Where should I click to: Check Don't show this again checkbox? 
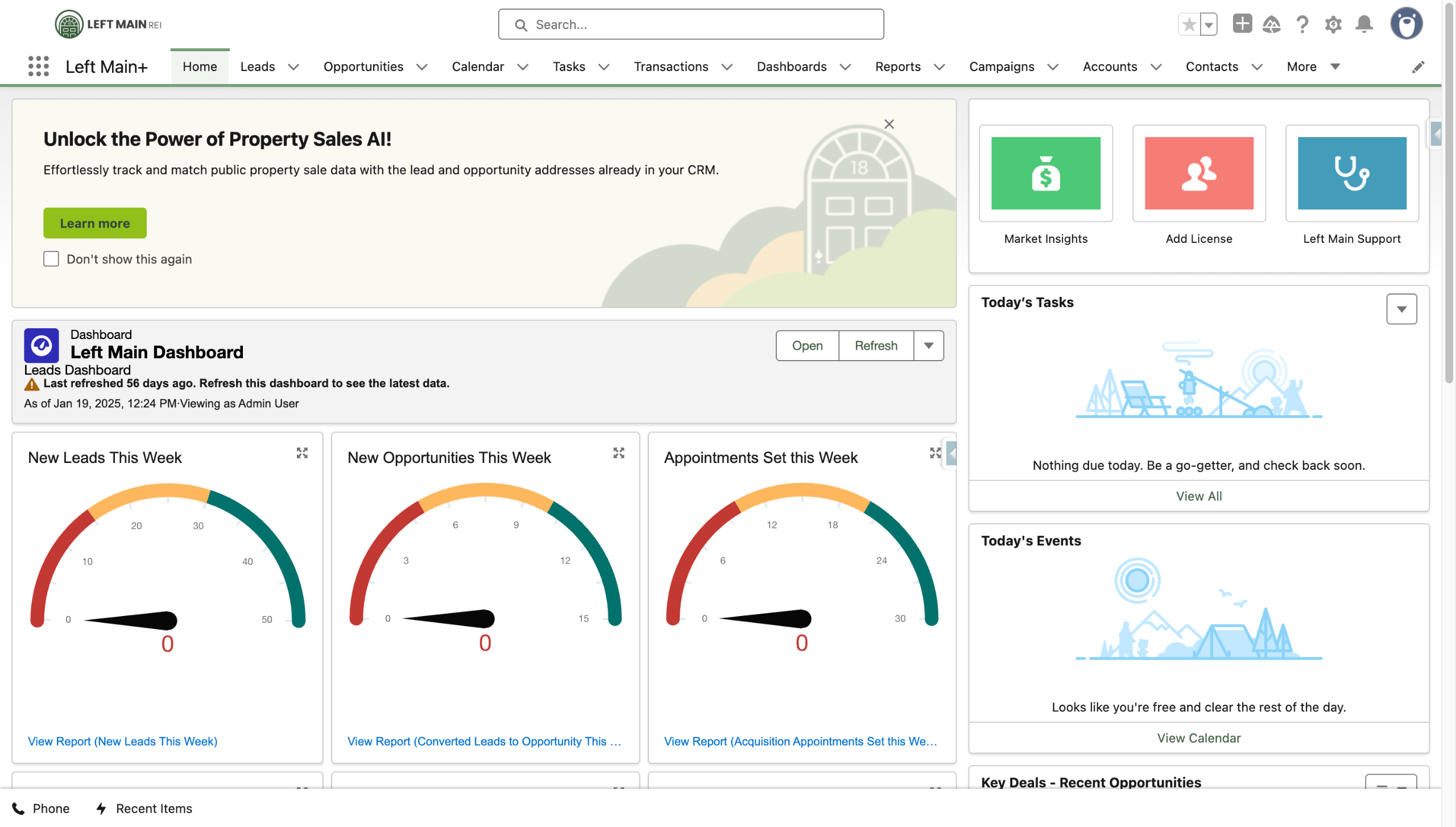coord(51,259)
